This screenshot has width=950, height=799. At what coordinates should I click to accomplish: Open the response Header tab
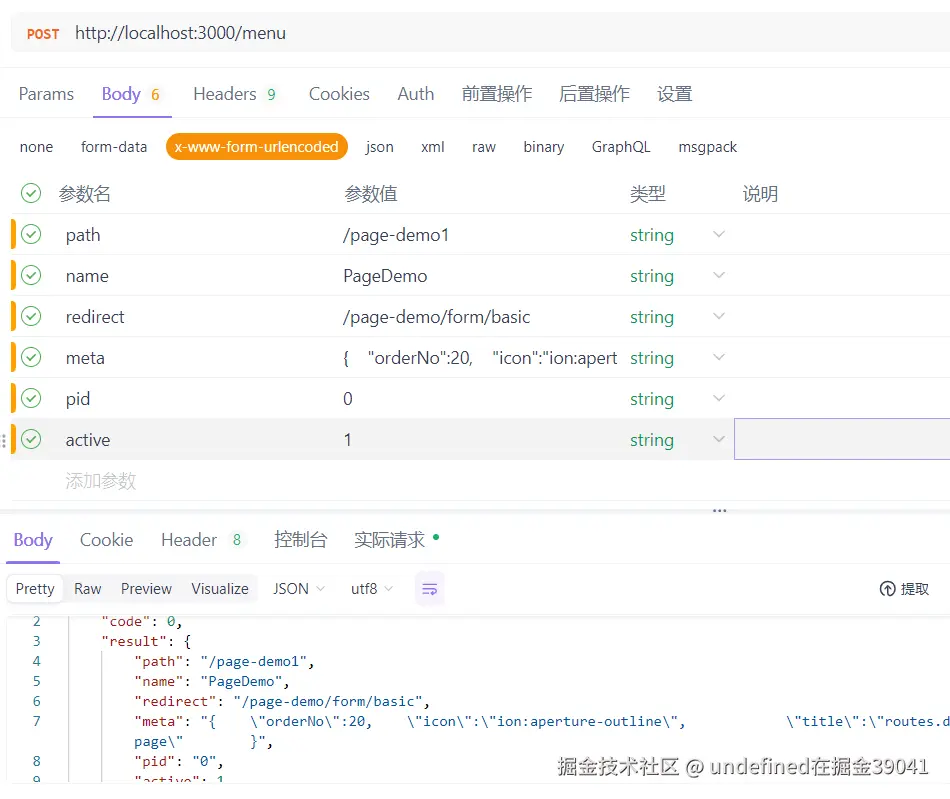201,540
